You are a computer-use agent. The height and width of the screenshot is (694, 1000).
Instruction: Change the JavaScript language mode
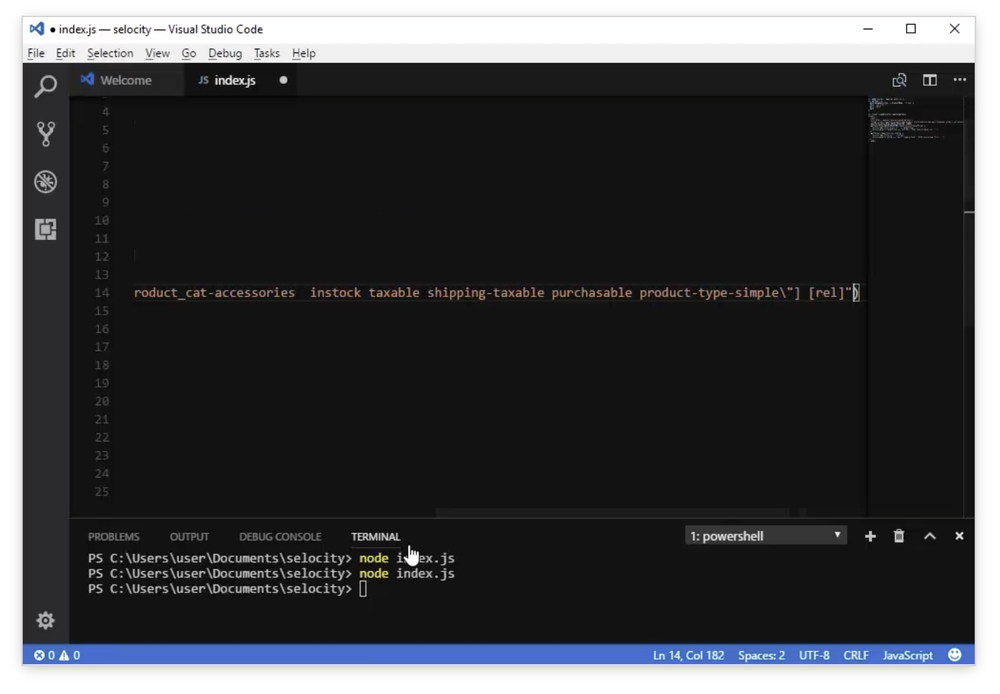[x=907, y=655]
